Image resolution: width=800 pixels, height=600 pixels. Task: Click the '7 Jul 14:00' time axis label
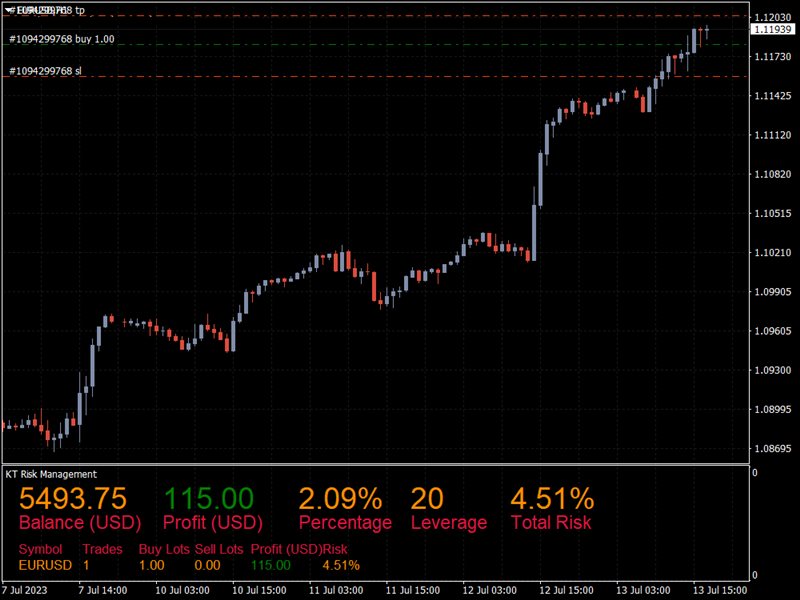pos(103,590)
